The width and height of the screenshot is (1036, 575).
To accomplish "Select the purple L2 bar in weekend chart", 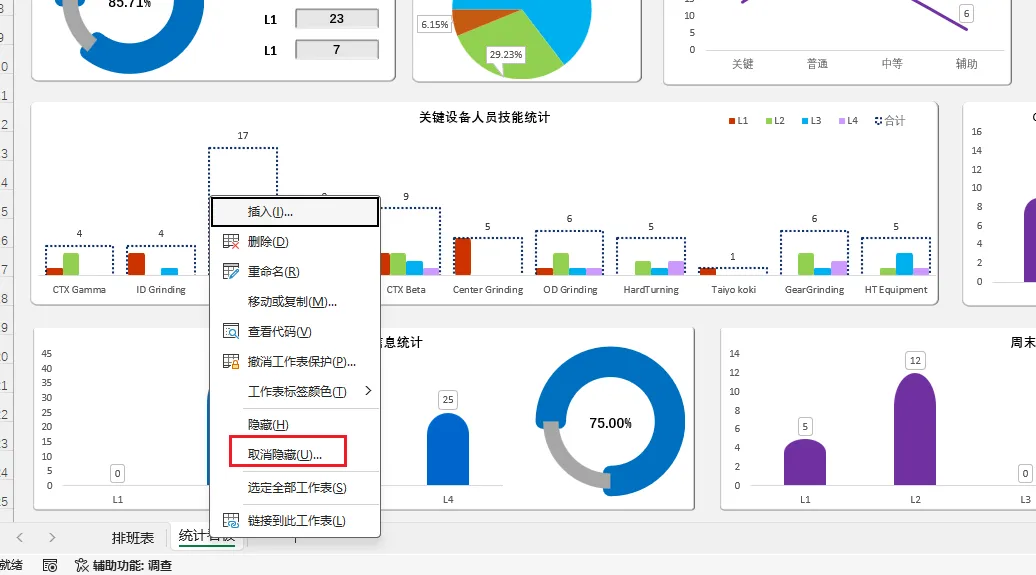I will point(915,430).
